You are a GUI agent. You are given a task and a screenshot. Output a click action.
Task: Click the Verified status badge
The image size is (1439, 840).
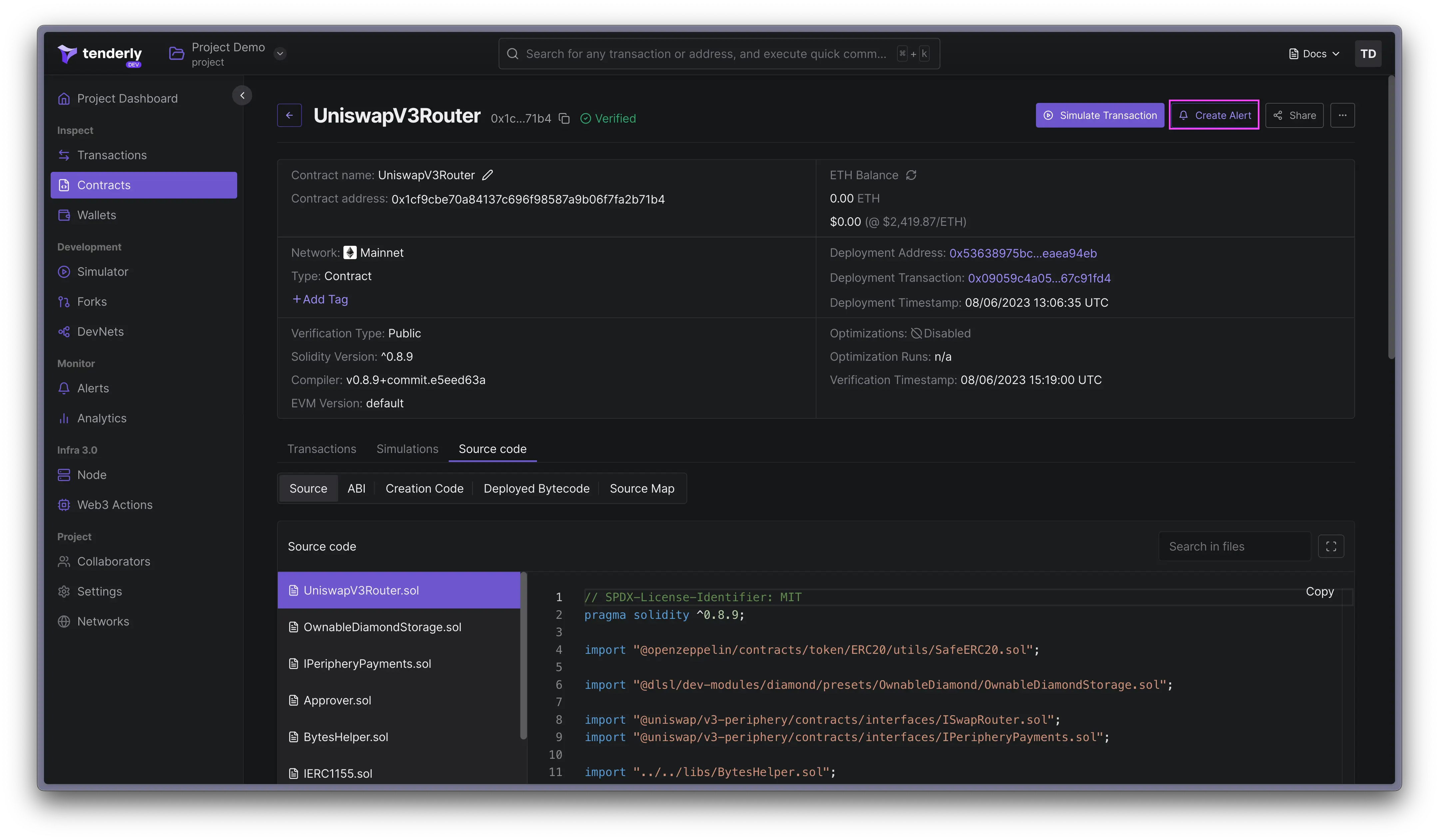[x=608, y=118]
